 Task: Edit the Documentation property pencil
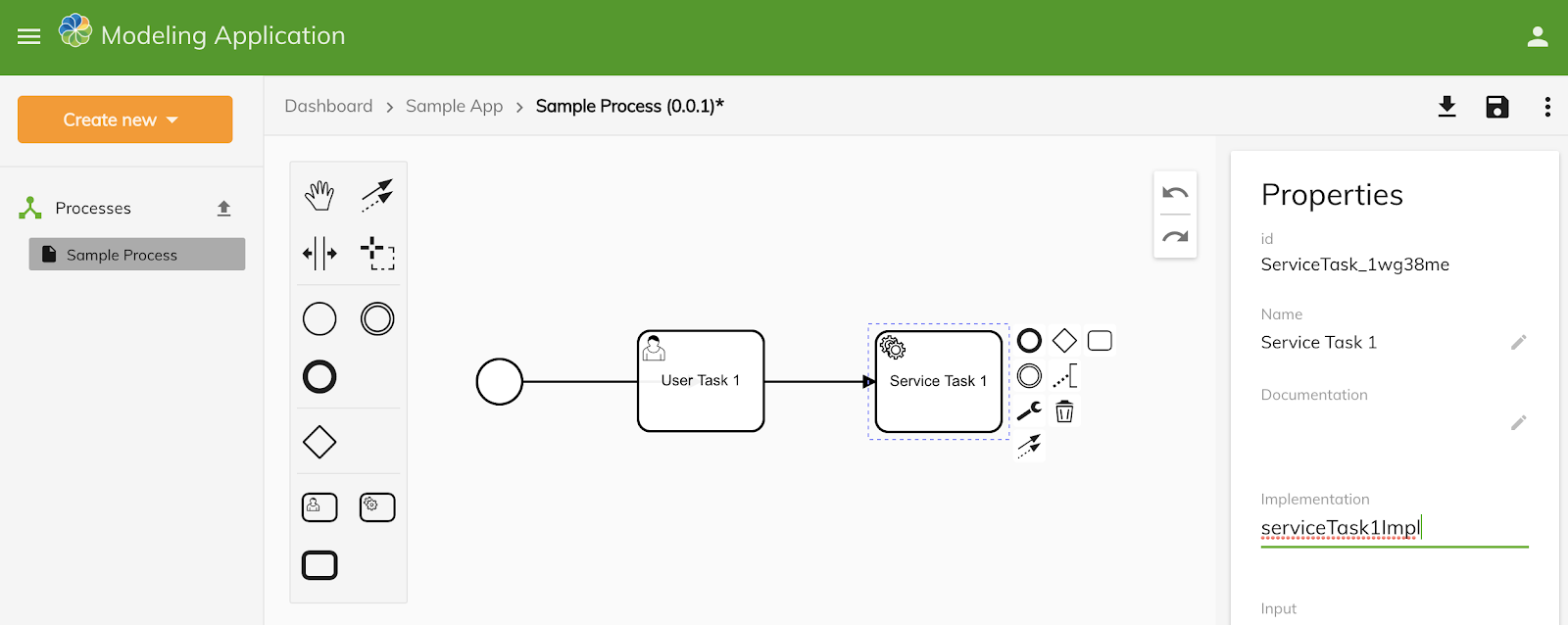click(1518, 422)
